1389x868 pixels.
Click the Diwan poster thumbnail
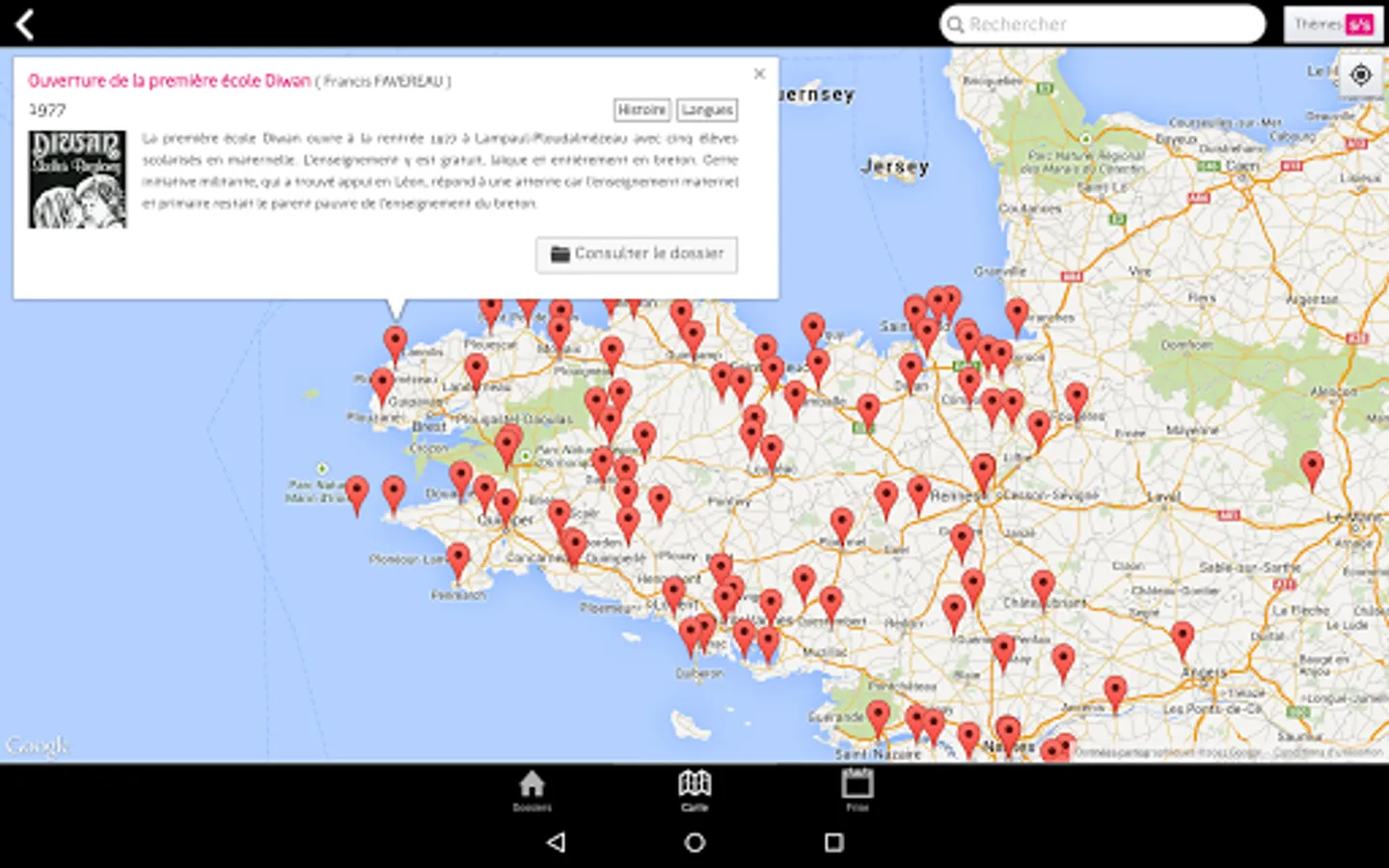77,179
